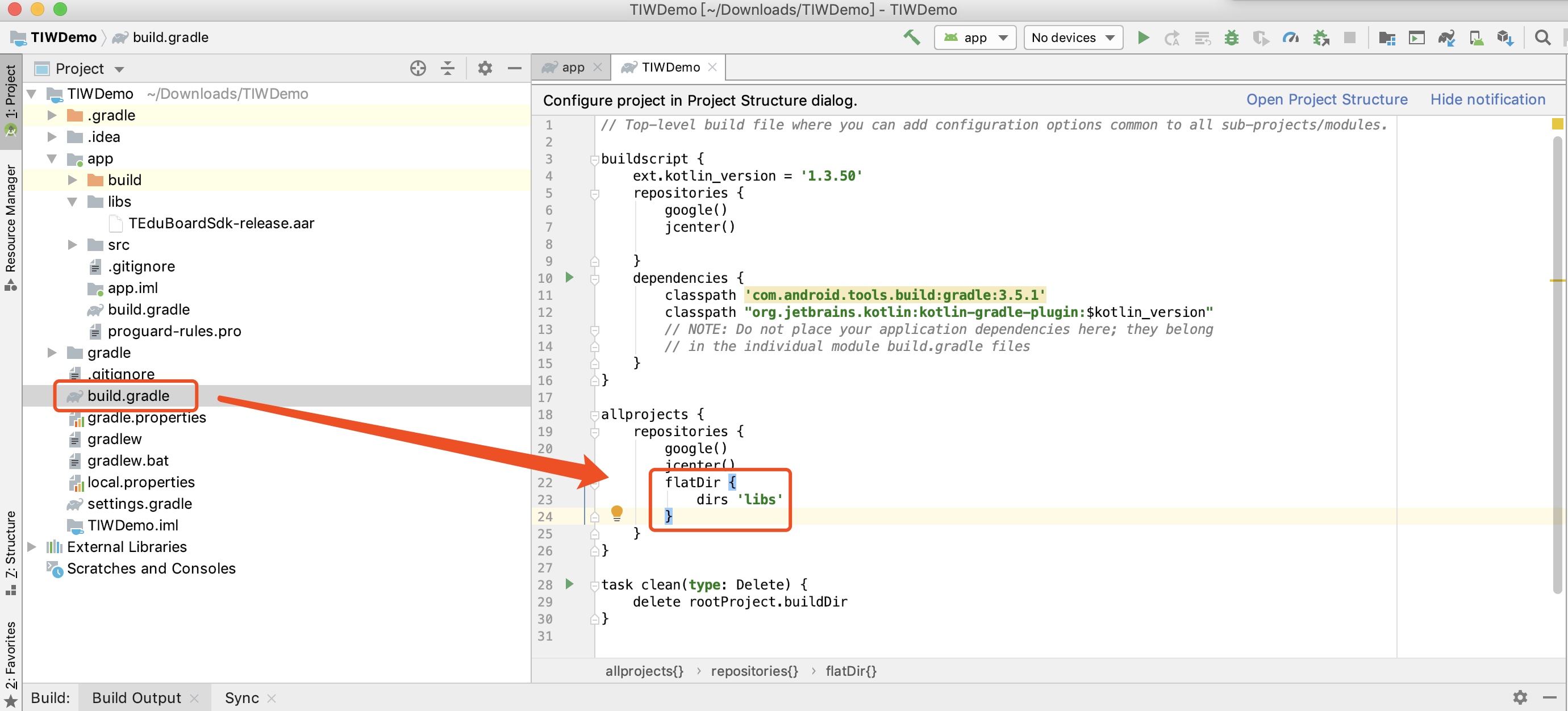Toggle the 1: Project side tool window

coord(10,101)
